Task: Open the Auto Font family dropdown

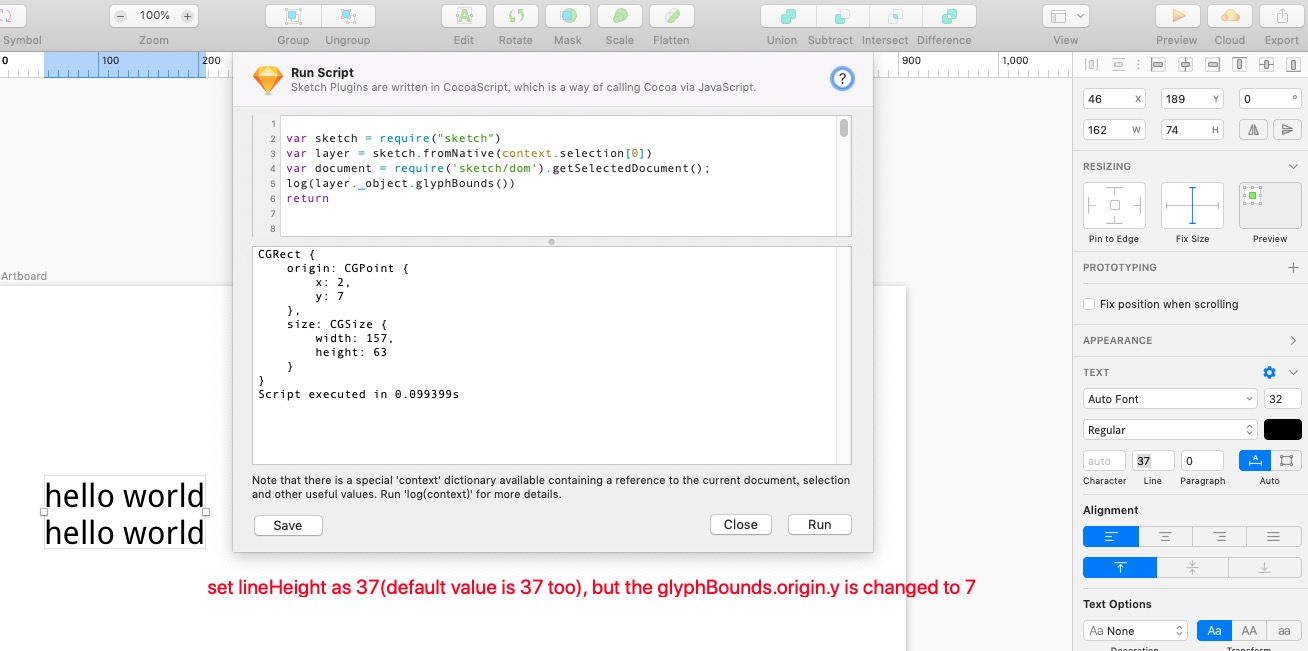Action: [1170, 399]
